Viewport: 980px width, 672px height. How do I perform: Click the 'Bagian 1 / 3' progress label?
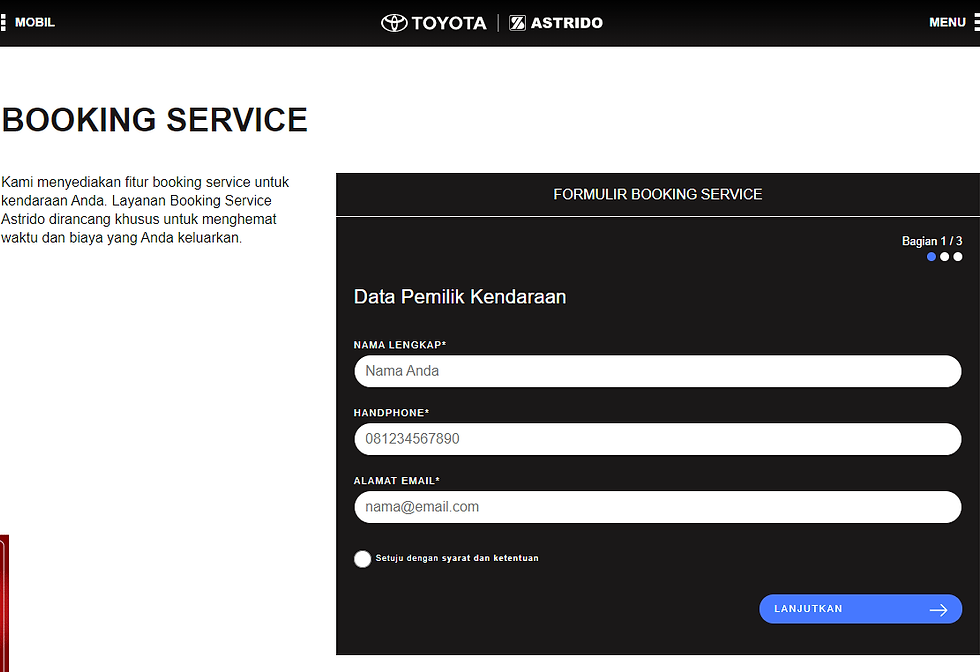(932, 241)
